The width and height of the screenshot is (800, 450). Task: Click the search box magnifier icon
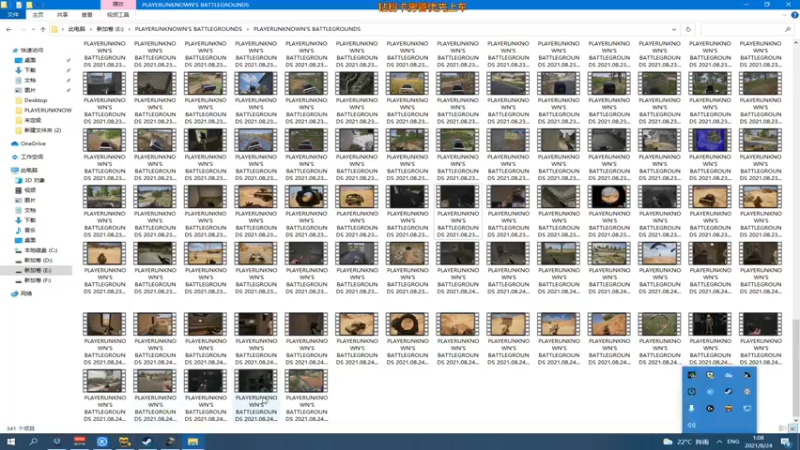(x=788, y=30)
